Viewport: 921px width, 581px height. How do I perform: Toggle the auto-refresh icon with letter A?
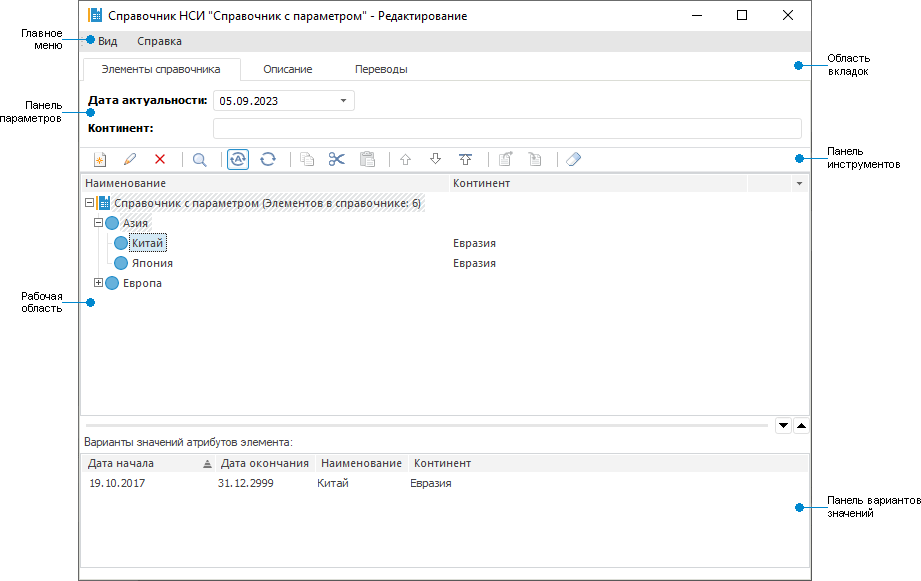click(238, 159)
